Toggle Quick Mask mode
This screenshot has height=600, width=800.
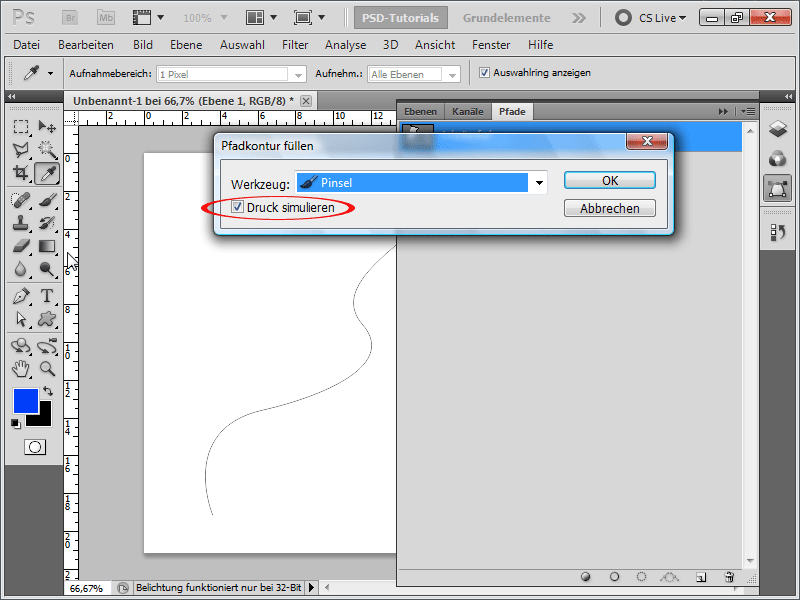[35, 447]
